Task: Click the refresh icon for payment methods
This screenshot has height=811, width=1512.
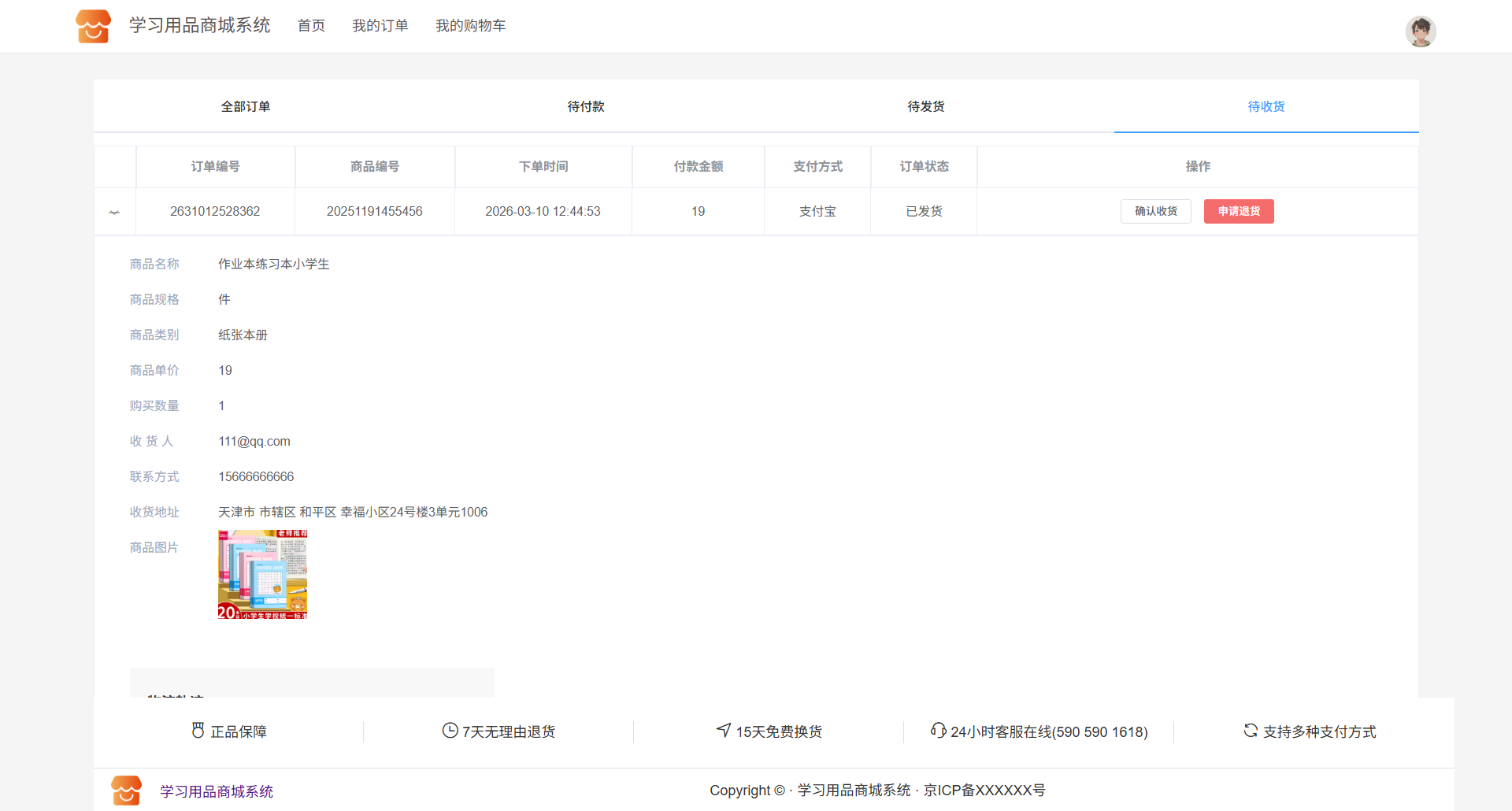Action: click(x=1251, y=731)
